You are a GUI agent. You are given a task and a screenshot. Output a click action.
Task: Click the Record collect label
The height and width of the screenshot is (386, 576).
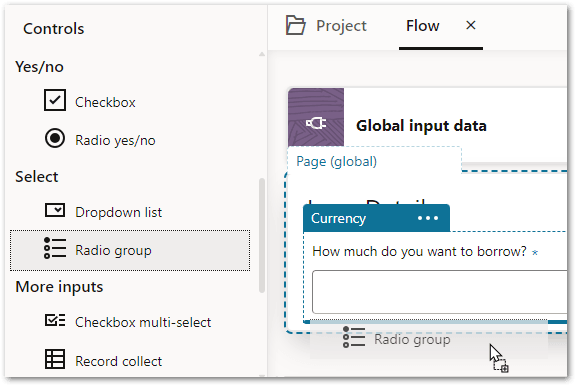118,361
